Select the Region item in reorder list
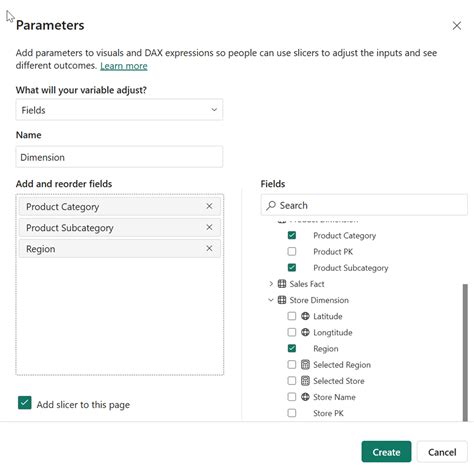The width and height of the screenshot is (474, 474). 120,248
